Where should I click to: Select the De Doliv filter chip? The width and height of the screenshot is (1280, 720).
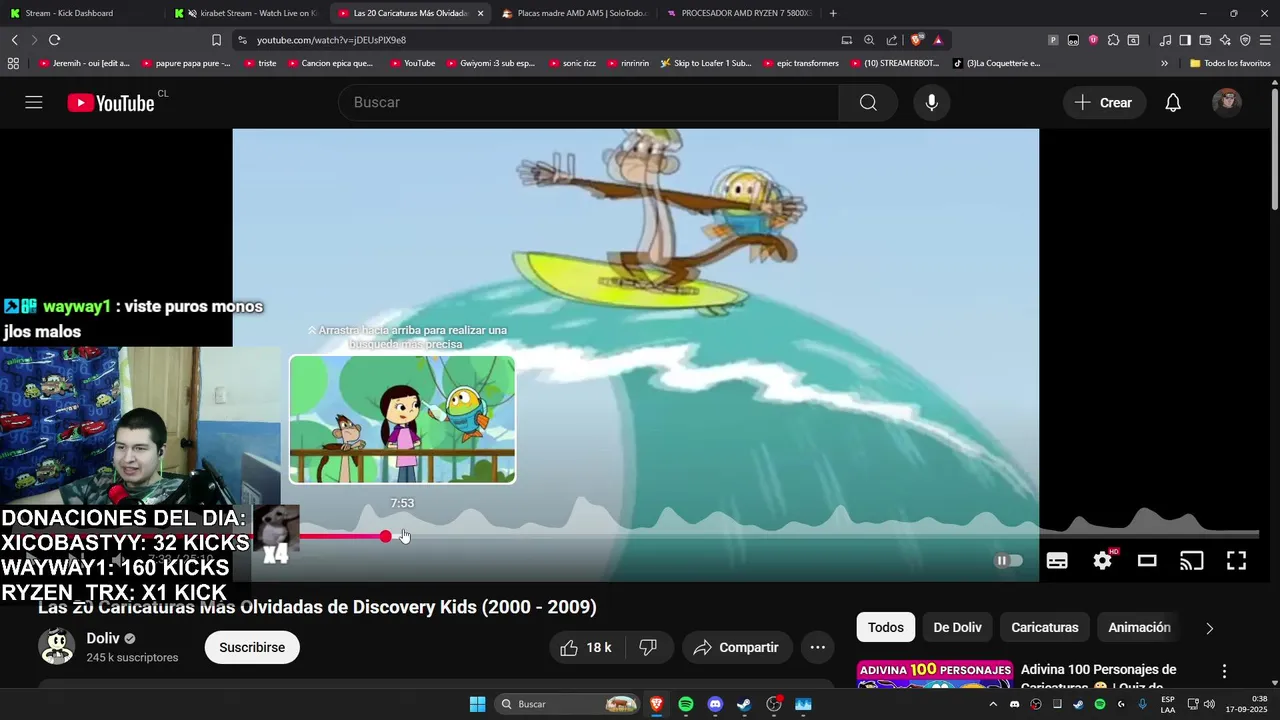coord(957,627)
